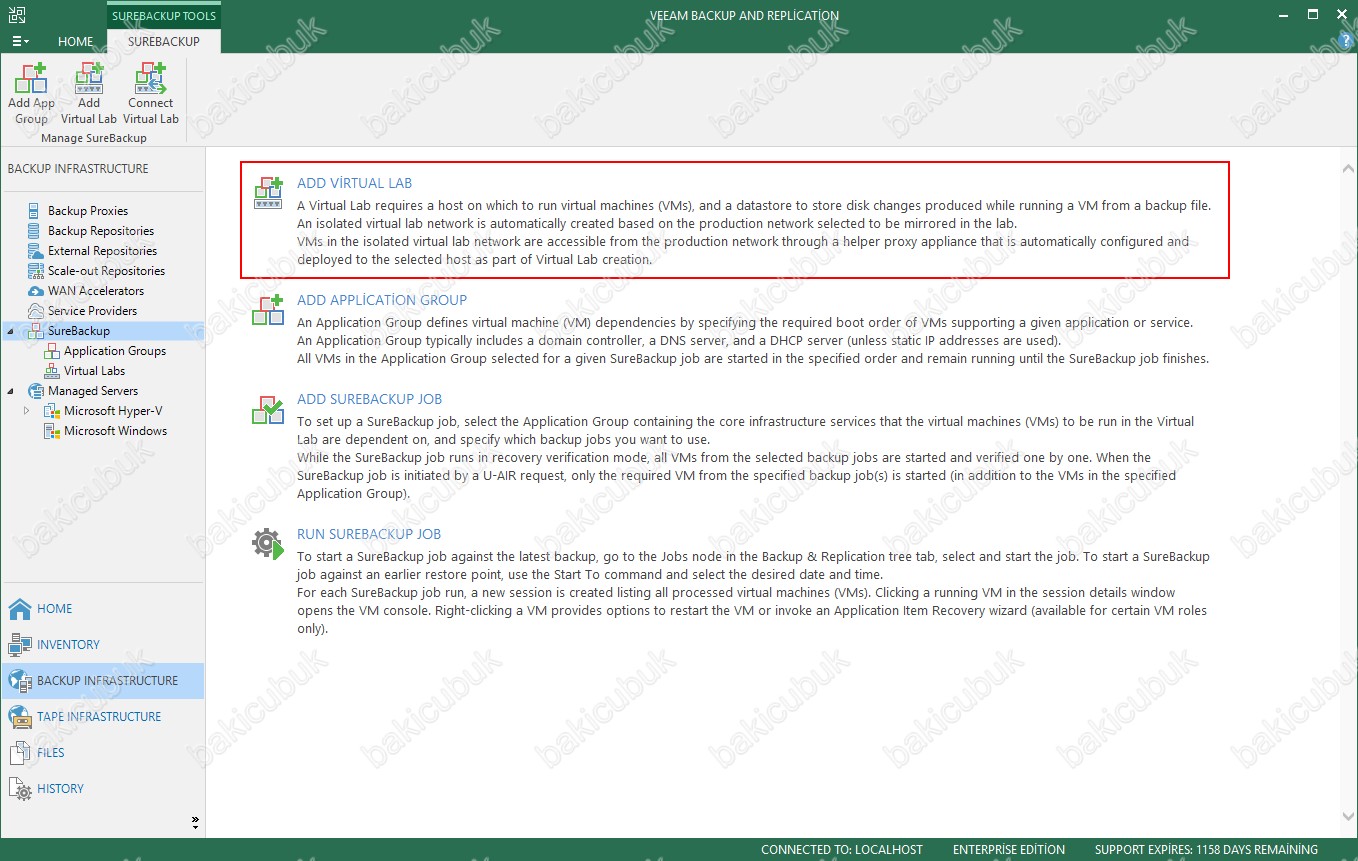Click the External Repositories icon

(37, 251)
